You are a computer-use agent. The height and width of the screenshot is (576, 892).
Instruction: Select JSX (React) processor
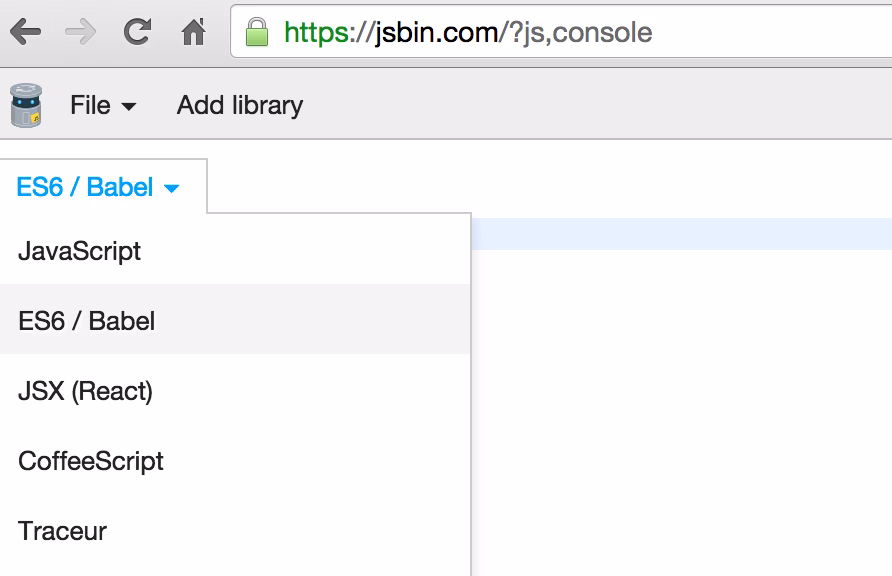click(86, 390)
